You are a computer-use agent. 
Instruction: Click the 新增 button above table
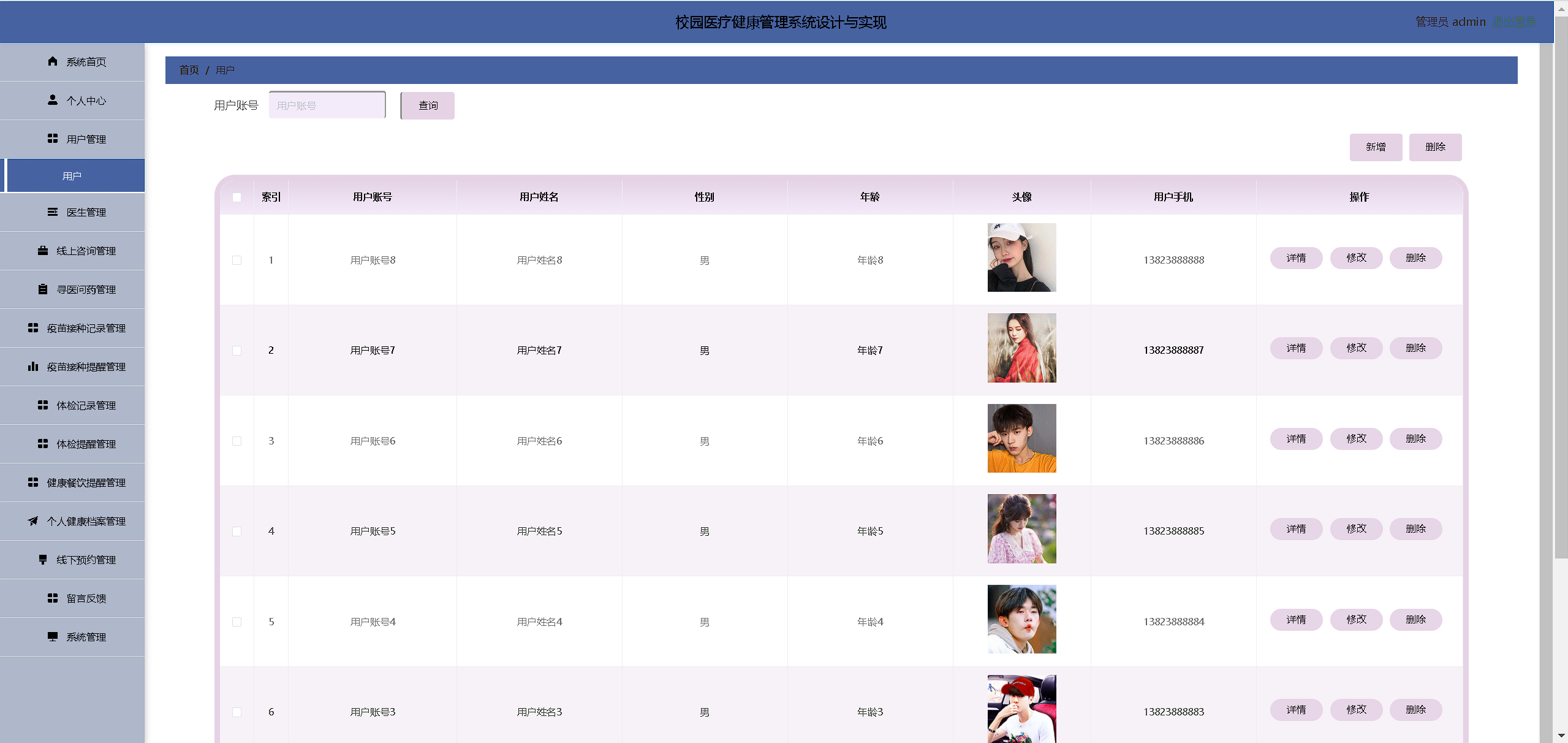(1375, 147)
